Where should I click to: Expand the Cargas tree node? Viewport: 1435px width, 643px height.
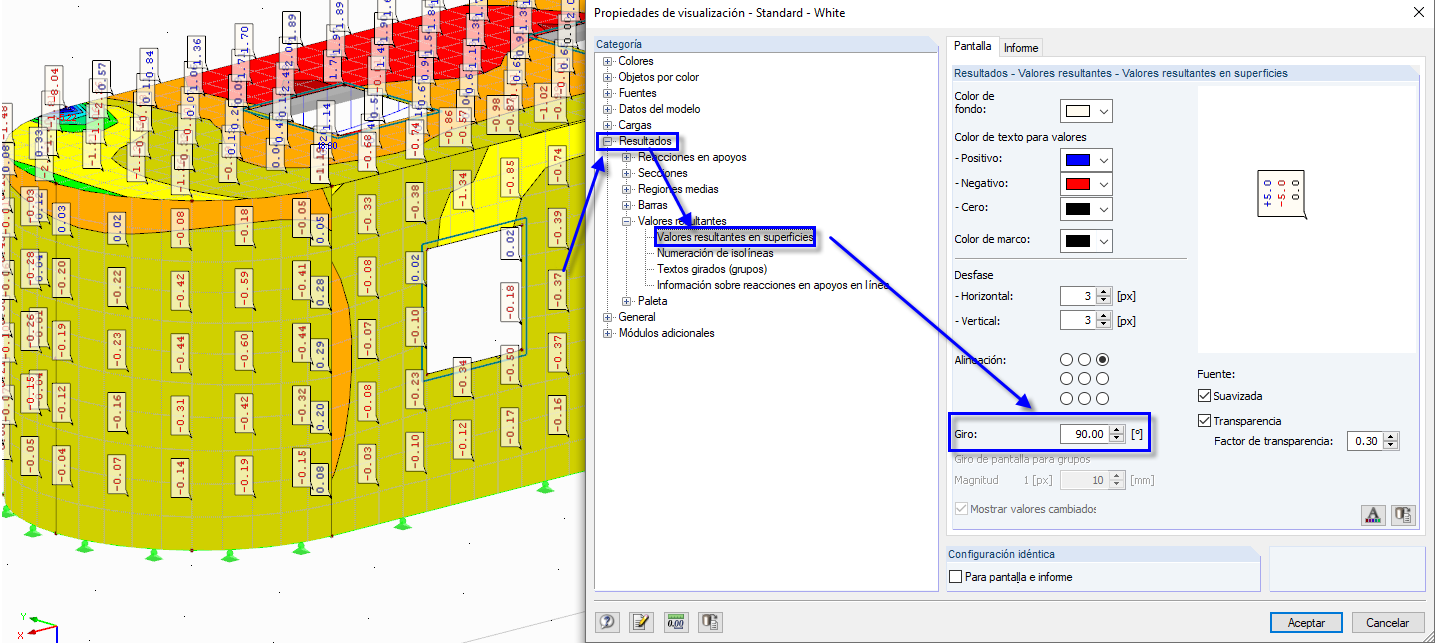coord(609,125)
